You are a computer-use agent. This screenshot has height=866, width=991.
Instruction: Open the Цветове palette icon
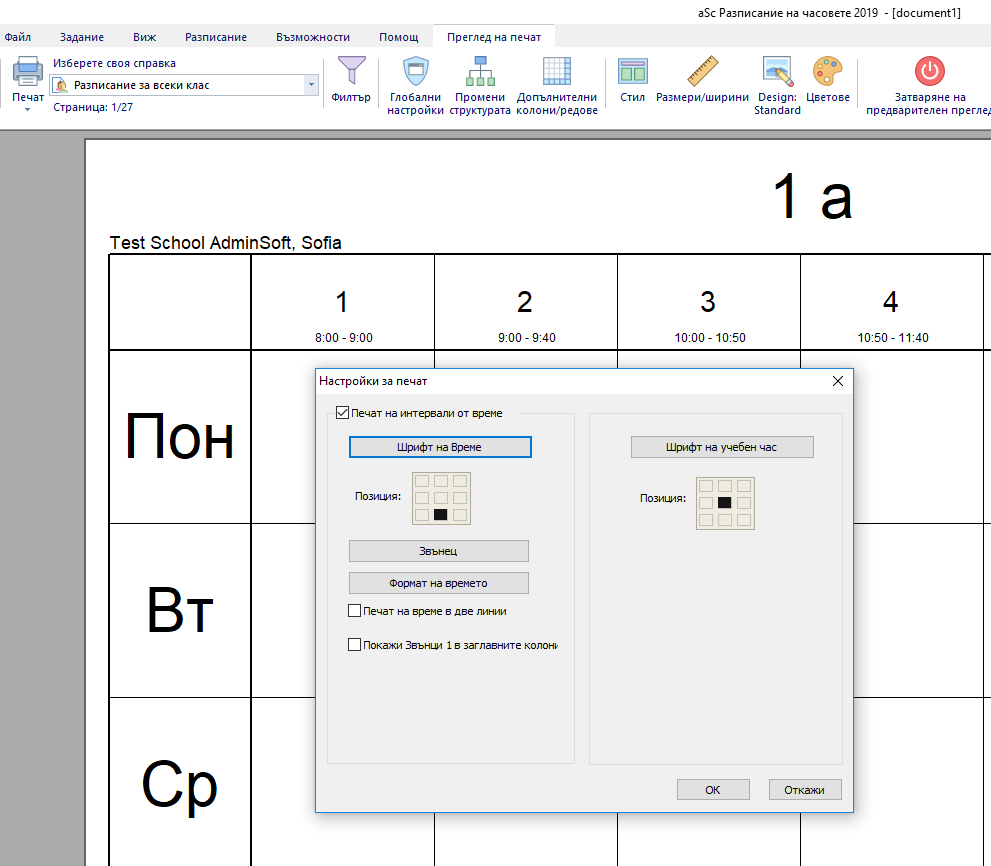(x=828, y=72)
